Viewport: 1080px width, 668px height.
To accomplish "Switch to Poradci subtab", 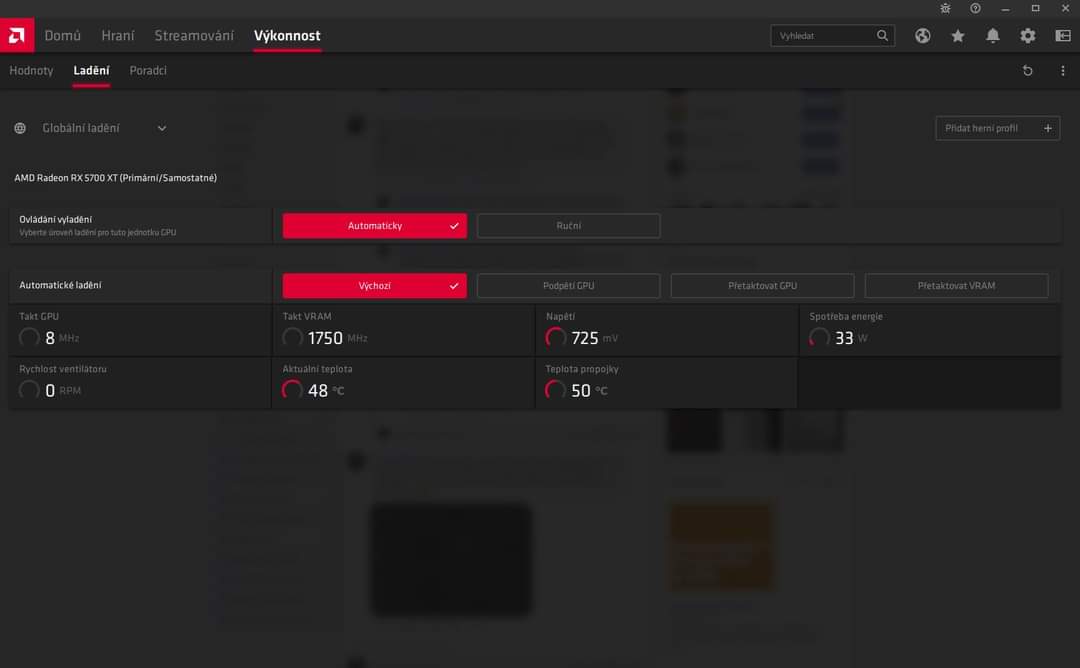I will pos(148,70).
